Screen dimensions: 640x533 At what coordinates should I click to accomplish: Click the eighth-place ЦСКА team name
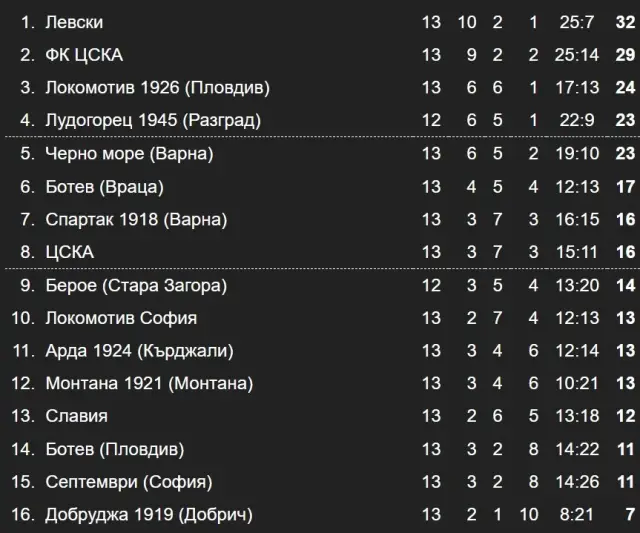(x=69, y=252)
